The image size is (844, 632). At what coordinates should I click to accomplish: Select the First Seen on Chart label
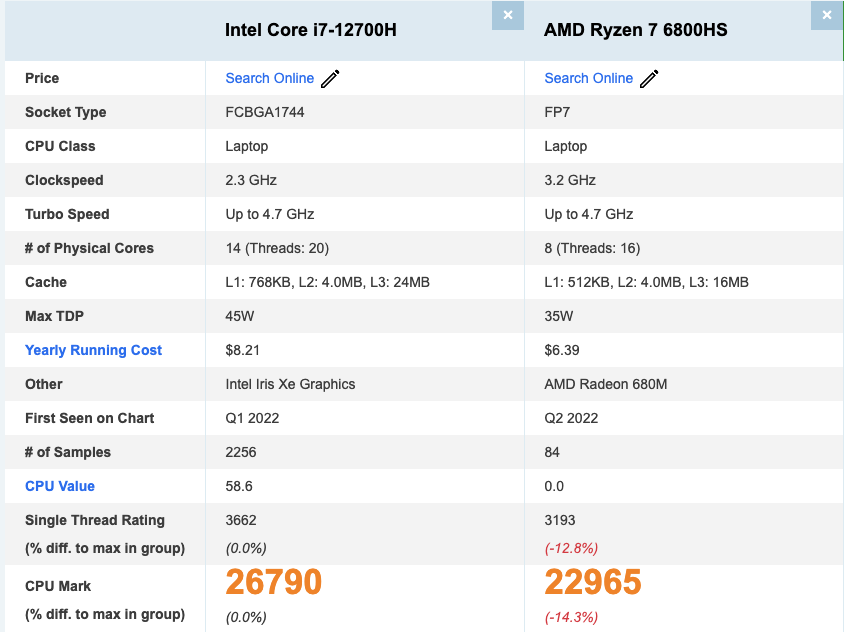click(x=89, y=418)
